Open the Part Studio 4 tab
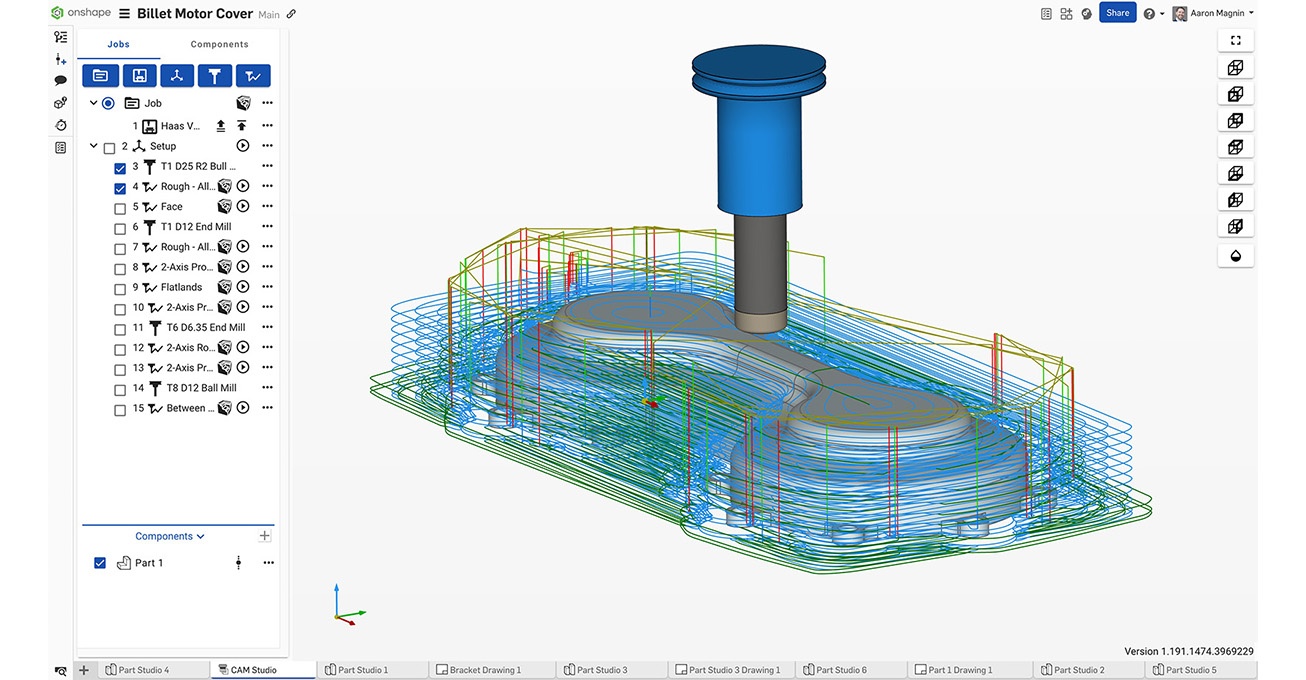The image size is (1306, 680). [x=154, y=670]
